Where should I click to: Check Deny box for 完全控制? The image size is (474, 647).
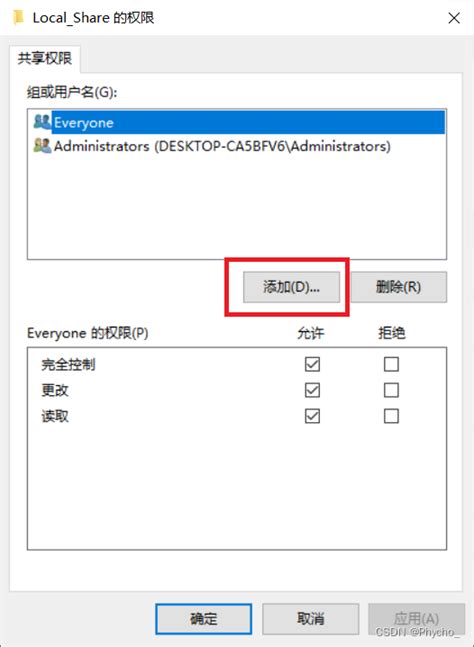pyautogui.click(x=391, y=364)
